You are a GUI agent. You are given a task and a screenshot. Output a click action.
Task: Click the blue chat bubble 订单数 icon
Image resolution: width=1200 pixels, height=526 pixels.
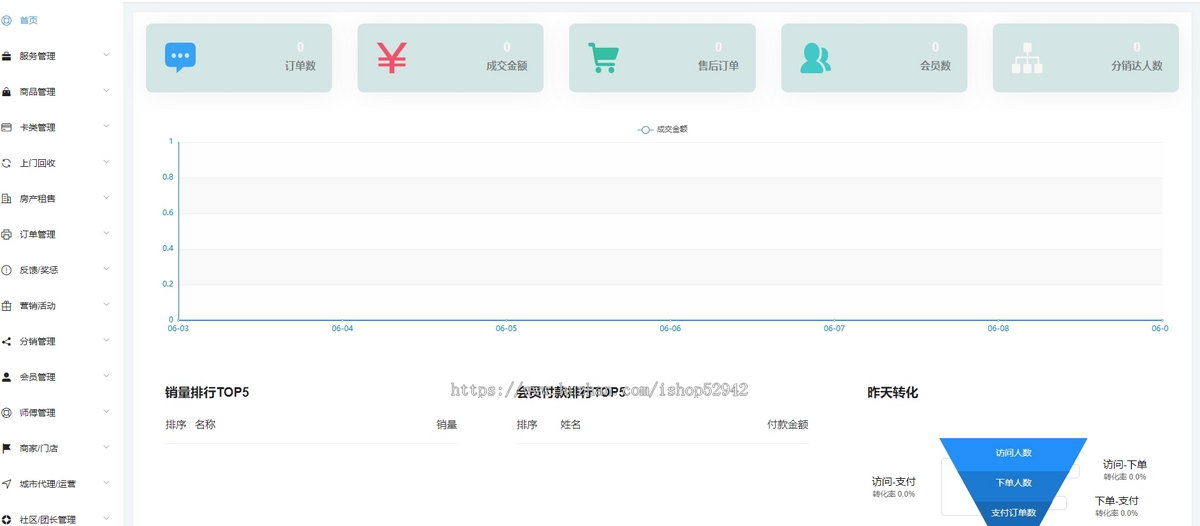pos(180,57)
